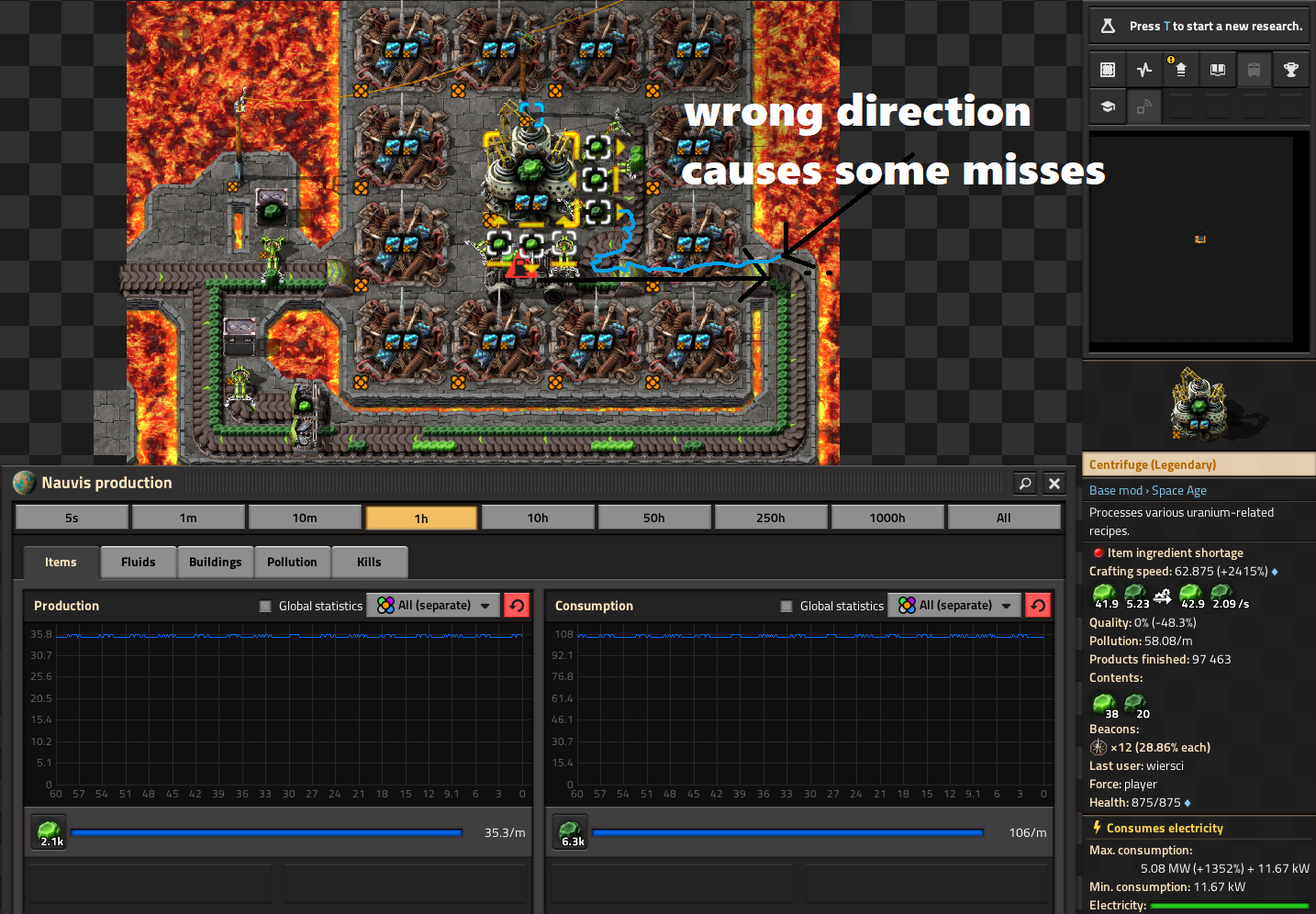Image resolution: width=1316 pixels, height=914 pixels.
Task: Click the search magnifier in production window
Action: tap(1025, 483)
